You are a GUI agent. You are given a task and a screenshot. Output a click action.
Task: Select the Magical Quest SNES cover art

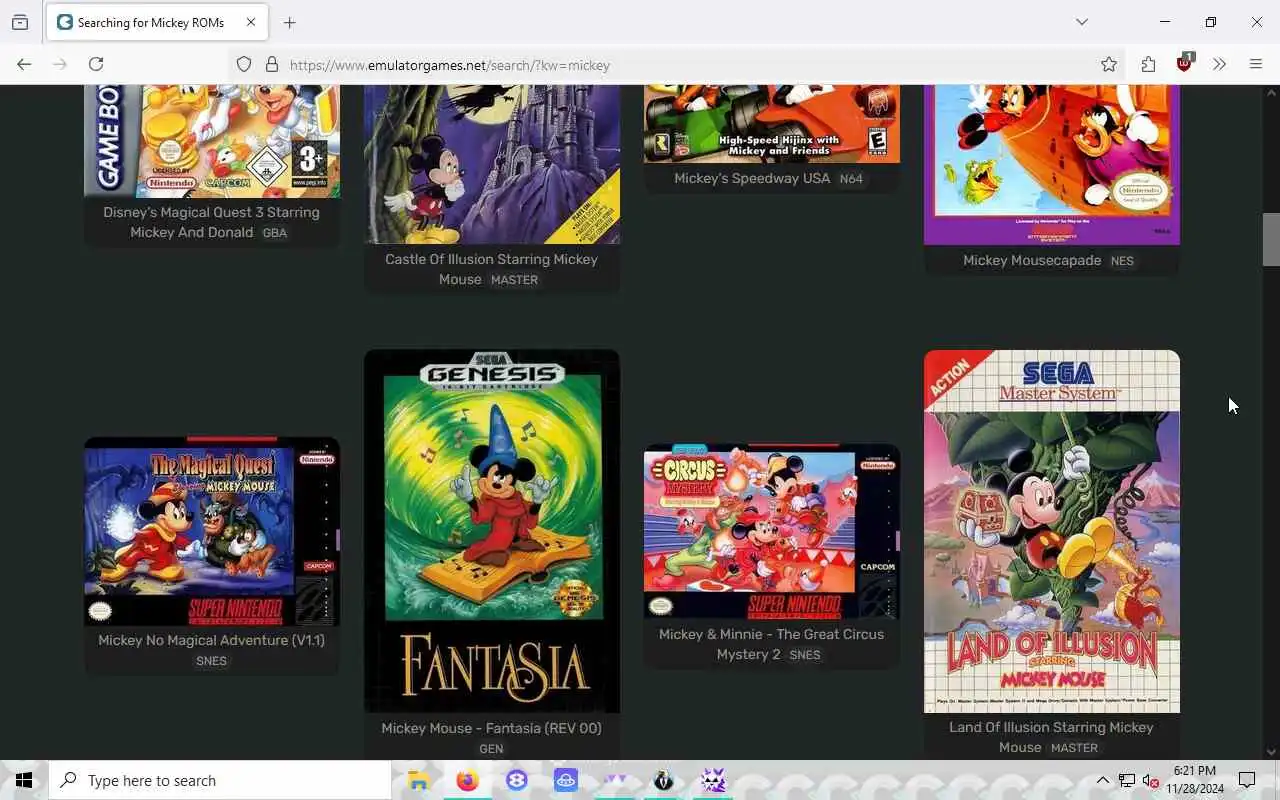click(211, 531)
